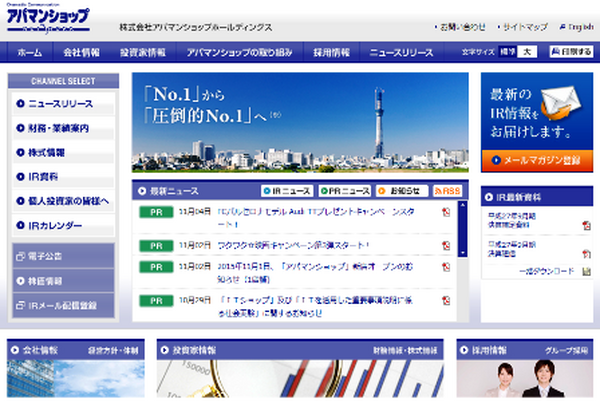
Task: Select 株式情報 in Channel Select
Action: pos(63,152)
